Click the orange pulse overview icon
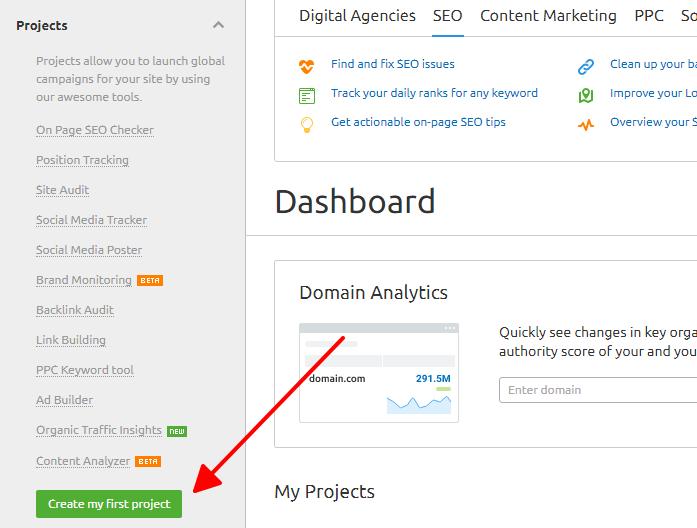Screen dimensions: 697x528 [x=586, y=124]
